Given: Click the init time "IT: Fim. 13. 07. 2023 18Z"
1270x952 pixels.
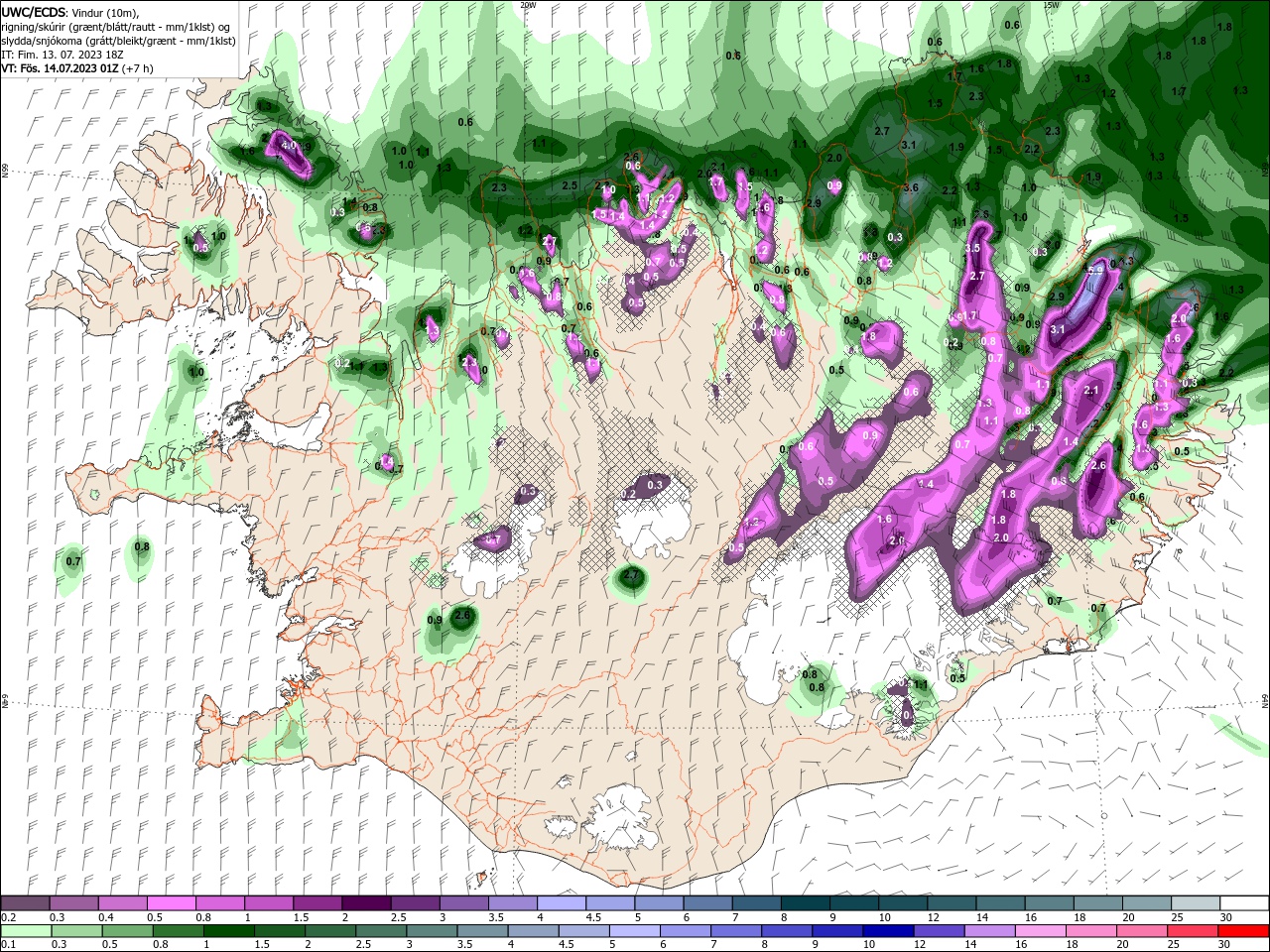Looking at the screenshot, I should (61, 55).
